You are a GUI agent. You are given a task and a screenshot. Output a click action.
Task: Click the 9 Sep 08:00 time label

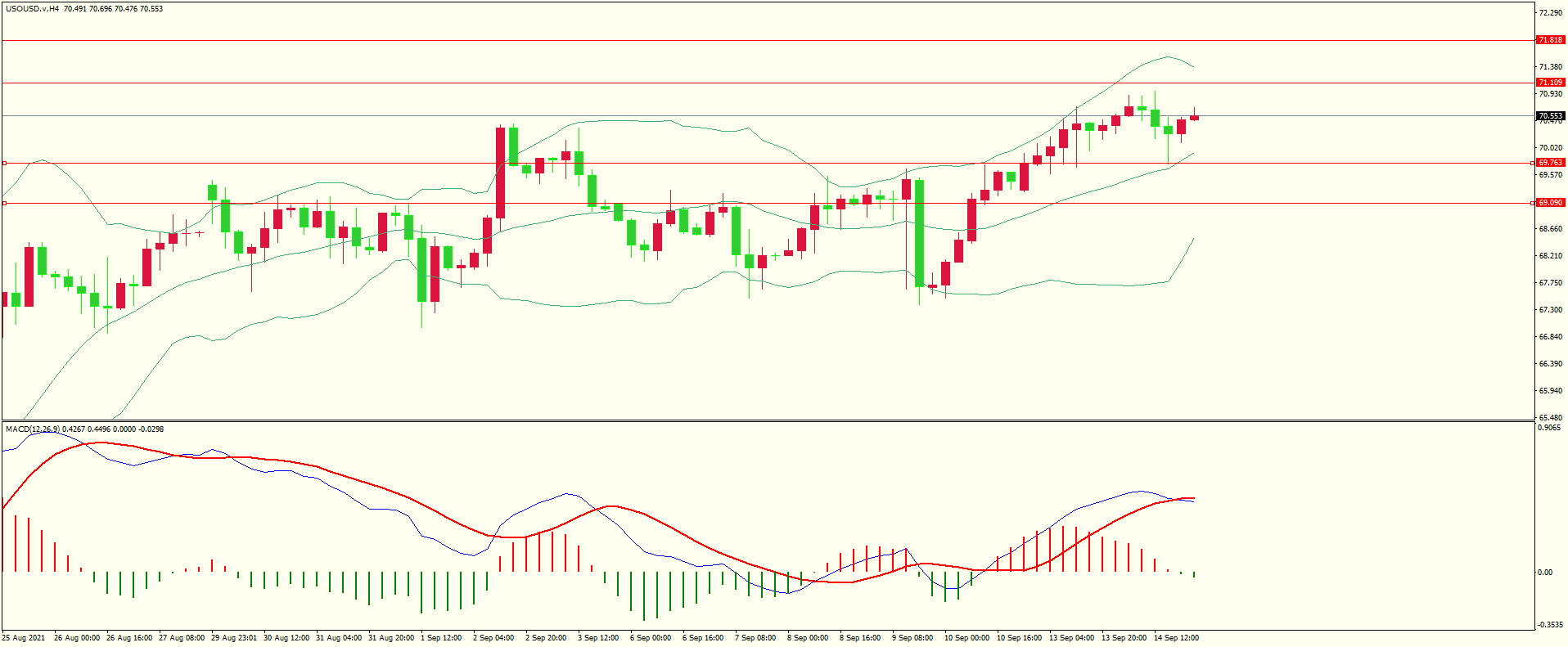912,638
